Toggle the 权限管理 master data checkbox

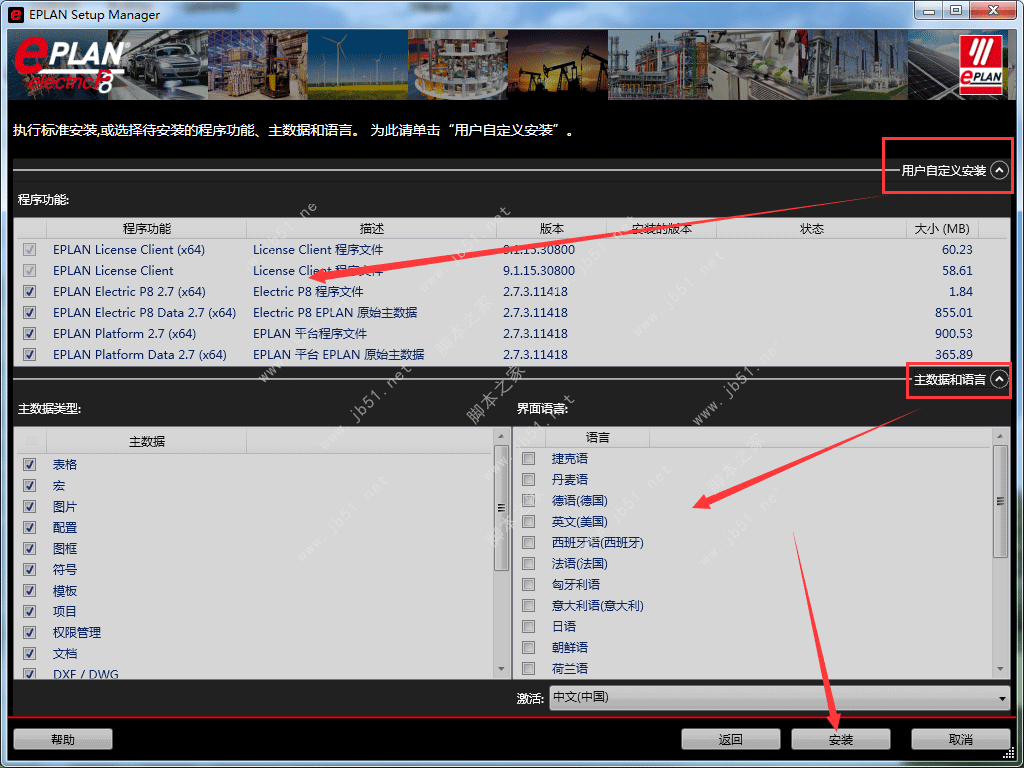coord(29,632)
